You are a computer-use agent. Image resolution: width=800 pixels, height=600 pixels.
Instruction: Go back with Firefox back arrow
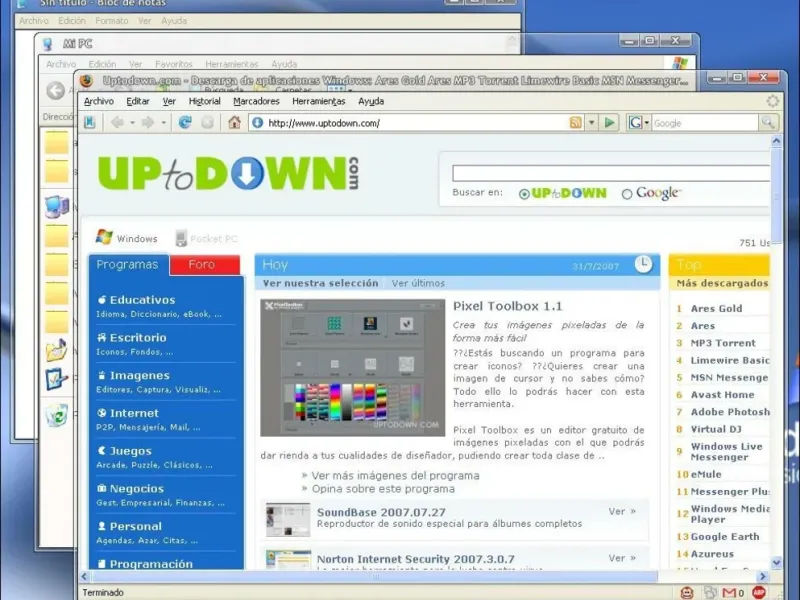click(x=117, y=122)
